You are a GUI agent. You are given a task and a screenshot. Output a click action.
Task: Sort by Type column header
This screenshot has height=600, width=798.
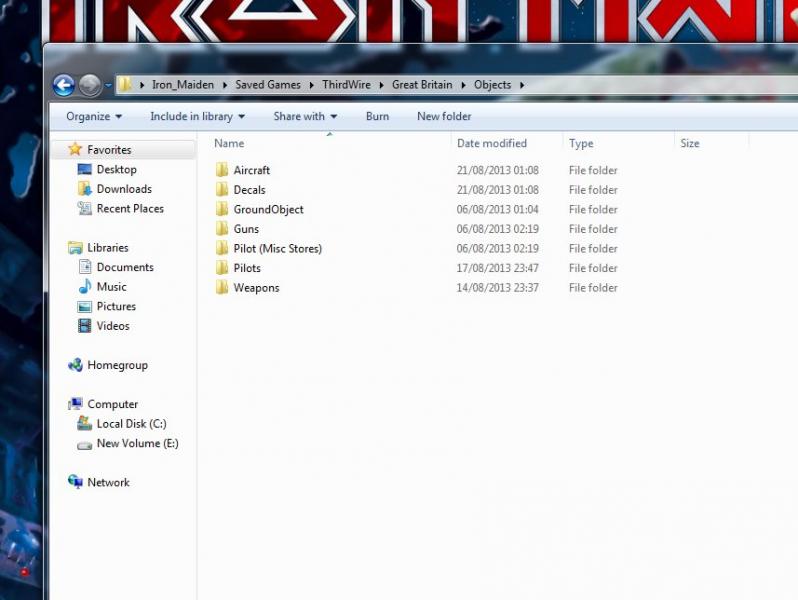tap(581, 144)
